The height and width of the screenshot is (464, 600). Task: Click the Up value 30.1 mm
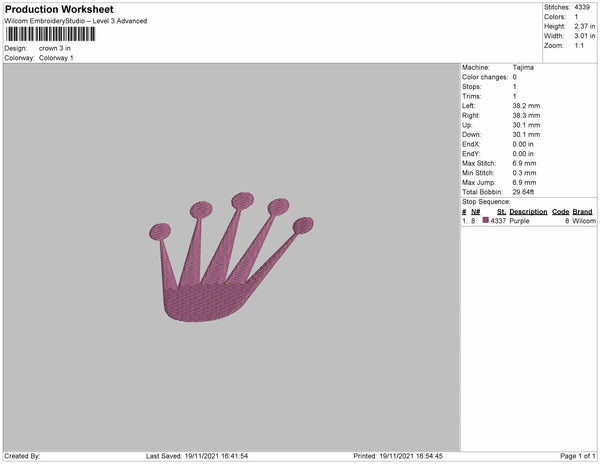526,125
